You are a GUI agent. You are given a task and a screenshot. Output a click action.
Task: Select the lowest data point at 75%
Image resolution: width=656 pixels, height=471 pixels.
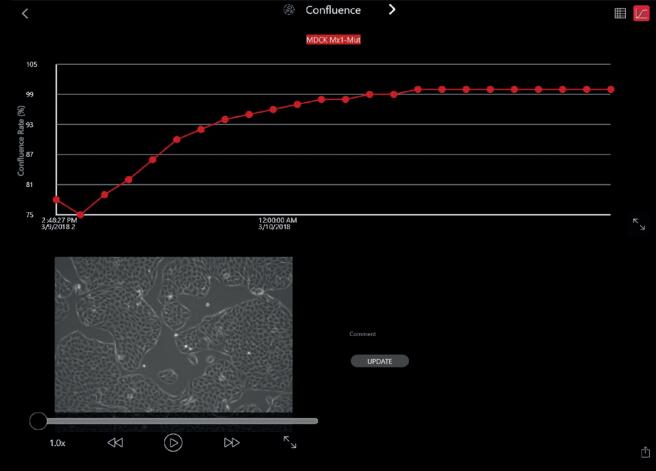pos(81,214)
